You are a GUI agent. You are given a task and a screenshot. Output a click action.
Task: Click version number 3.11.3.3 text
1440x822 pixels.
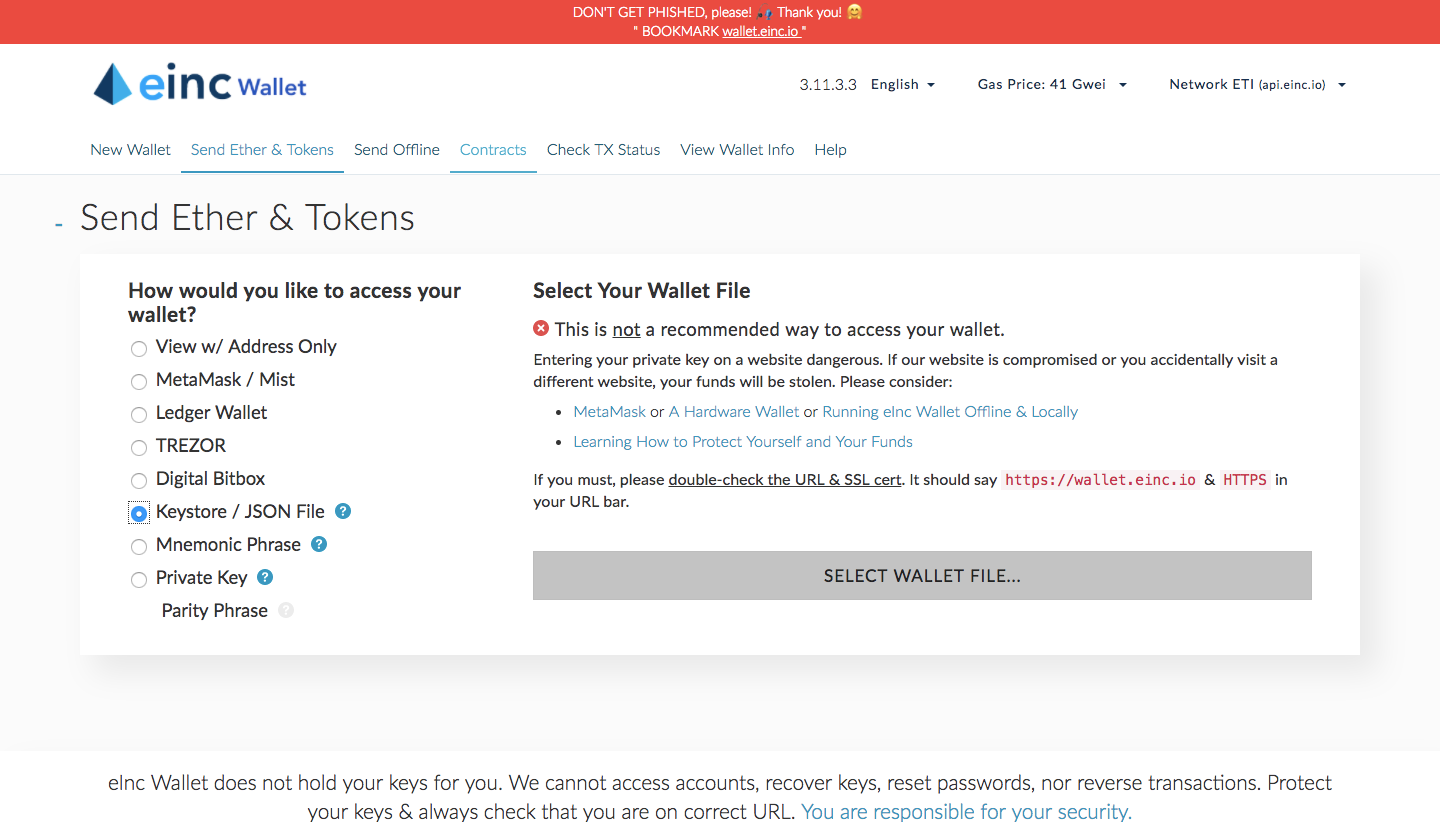point(828,84)
